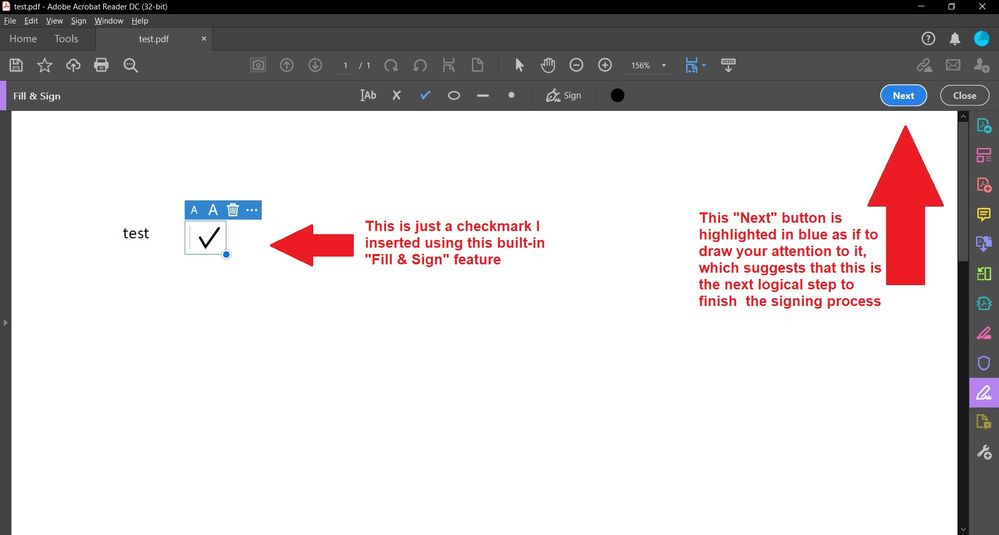Choose the selection arrow tool

[x=519, y=65]
